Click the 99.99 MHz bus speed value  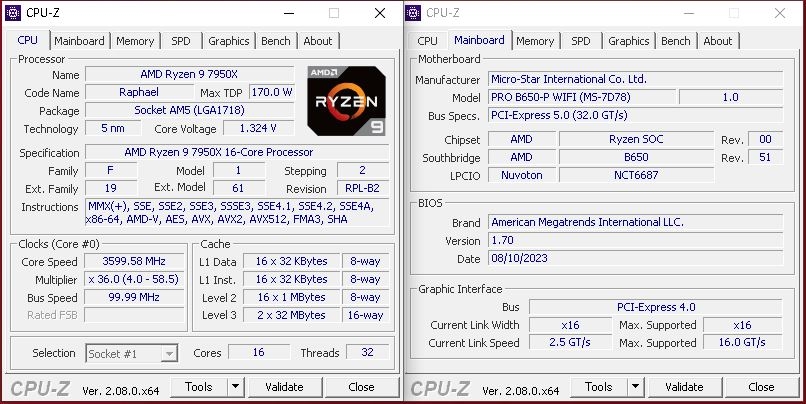point(134,298)
